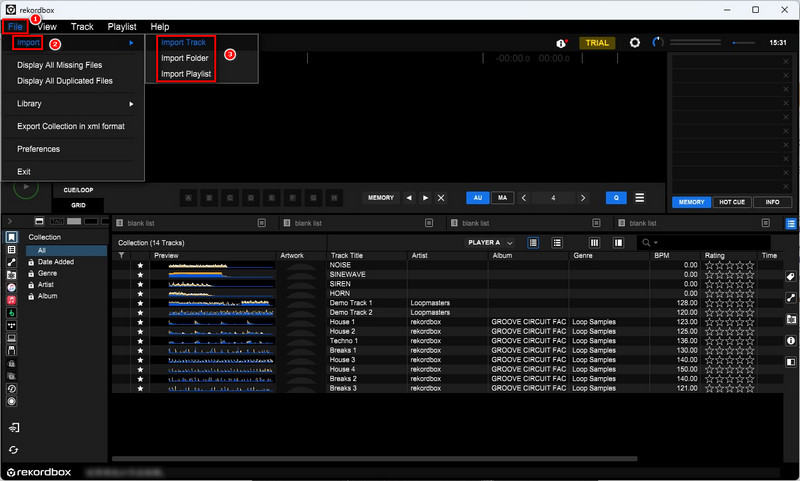Choose Import Playlist from submenu

[186, 74]
